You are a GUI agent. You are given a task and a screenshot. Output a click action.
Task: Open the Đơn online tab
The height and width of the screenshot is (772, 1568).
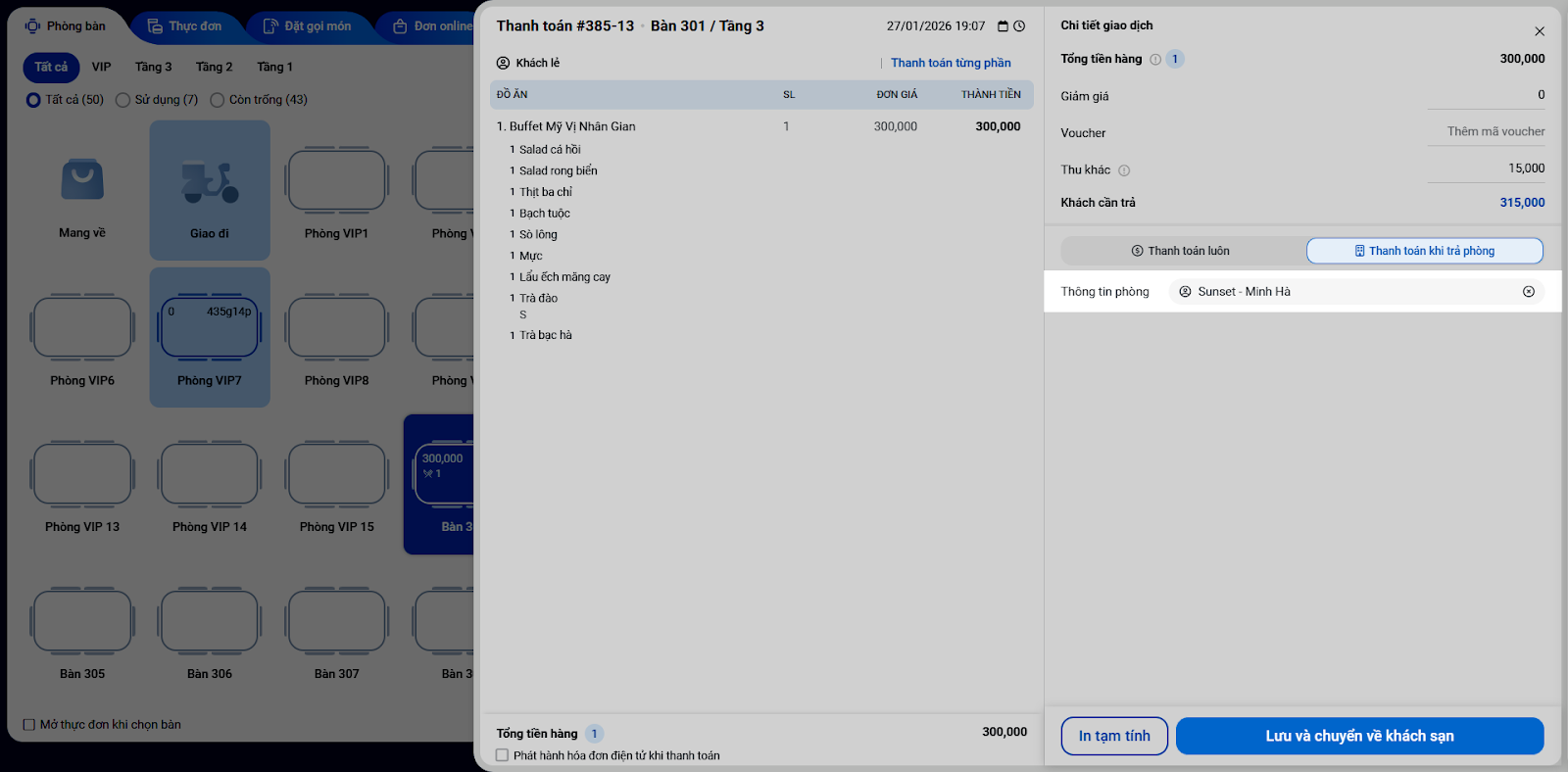point(432,26)
